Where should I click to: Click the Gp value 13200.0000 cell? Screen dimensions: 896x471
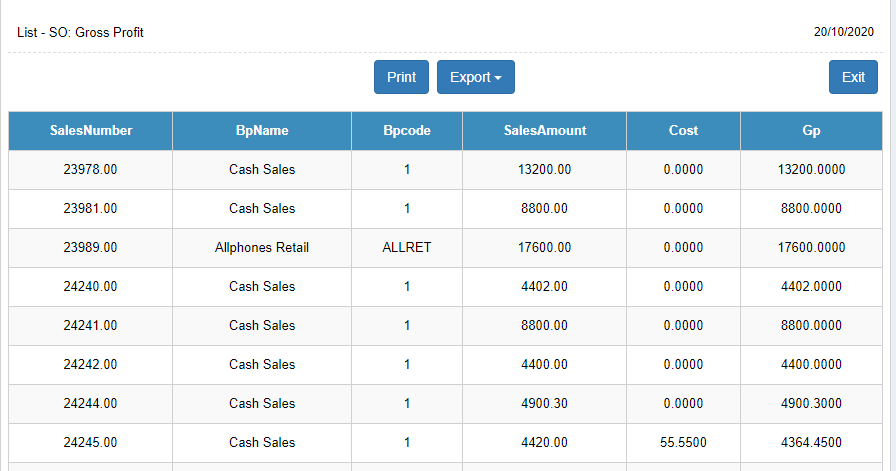(811, 170)
